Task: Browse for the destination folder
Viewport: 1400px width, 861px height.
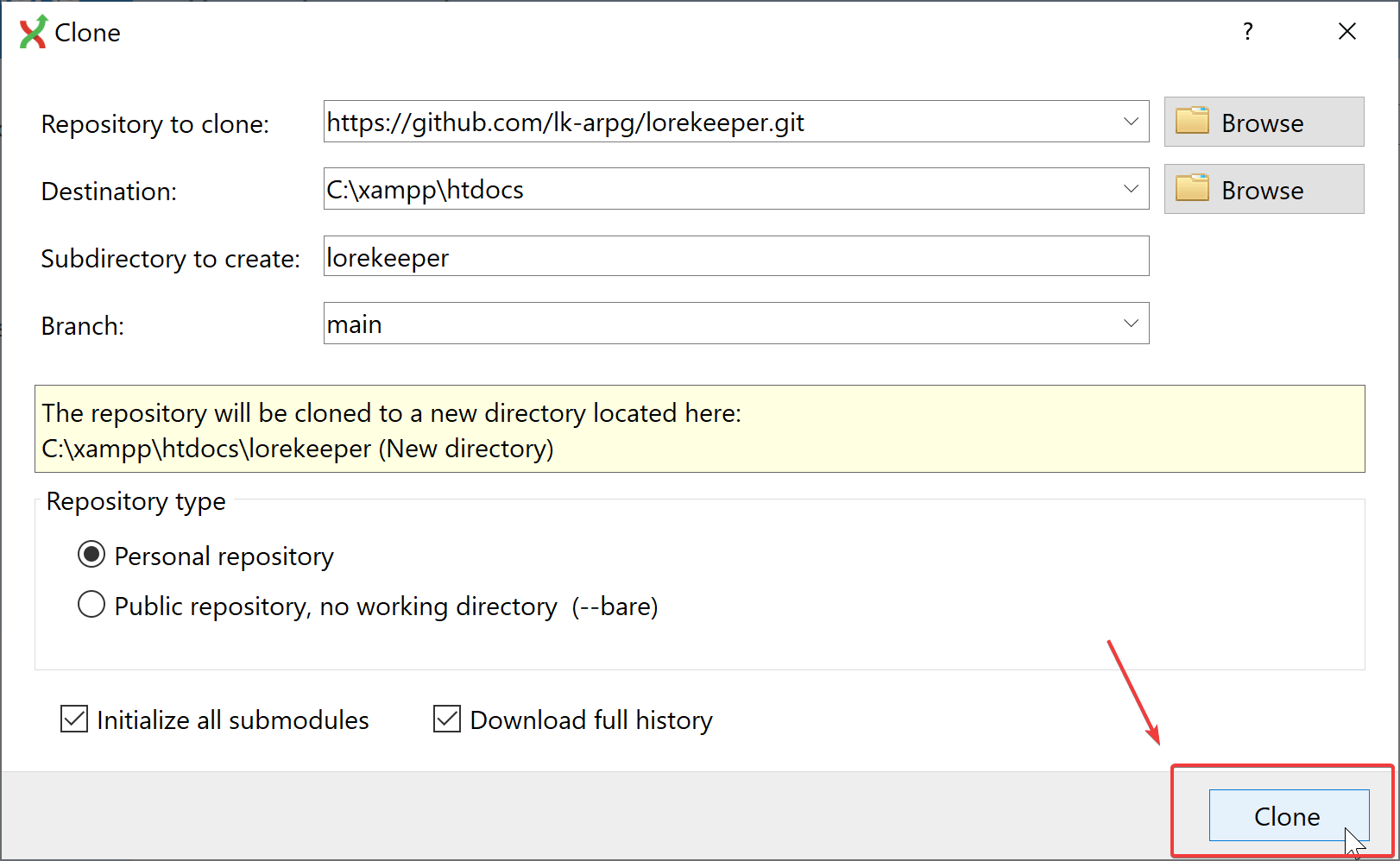Action: click(x=1264, y=190)
